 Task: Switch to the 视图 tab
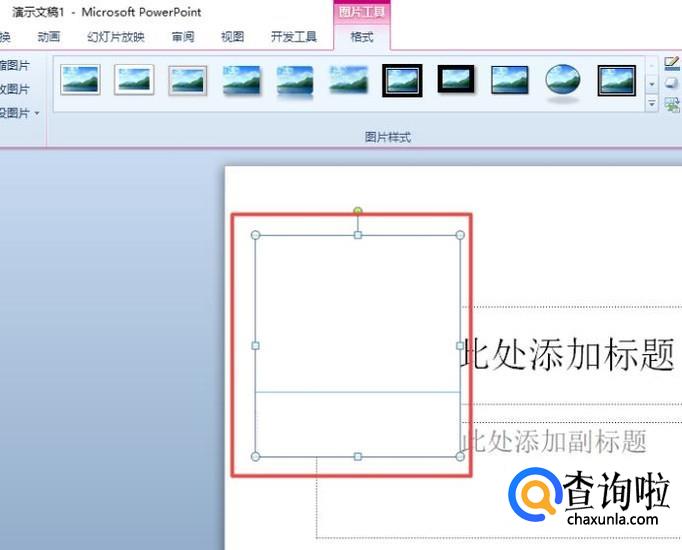tap(232, 37)
